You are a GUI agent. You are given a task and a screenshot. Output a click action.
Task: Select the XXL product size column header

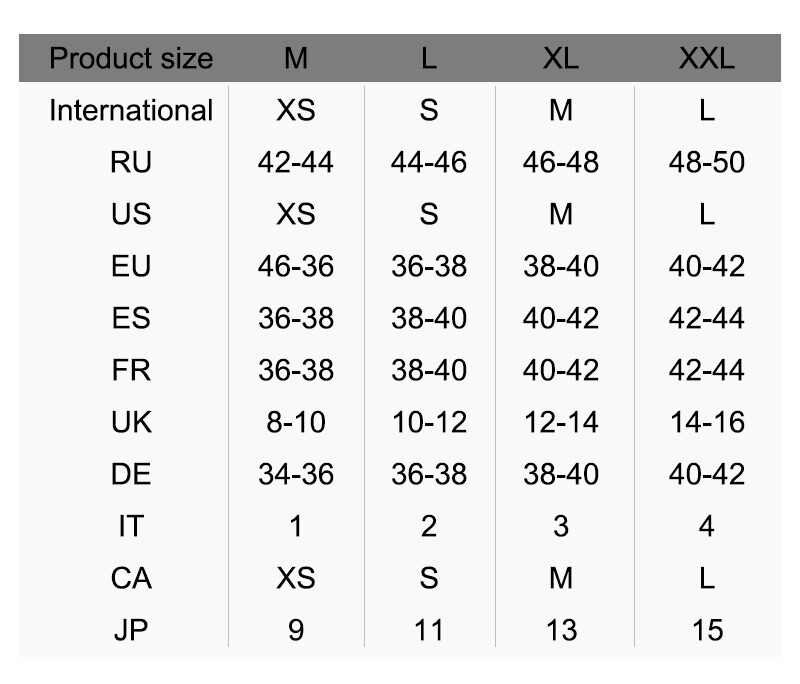[x=706, y=58]
